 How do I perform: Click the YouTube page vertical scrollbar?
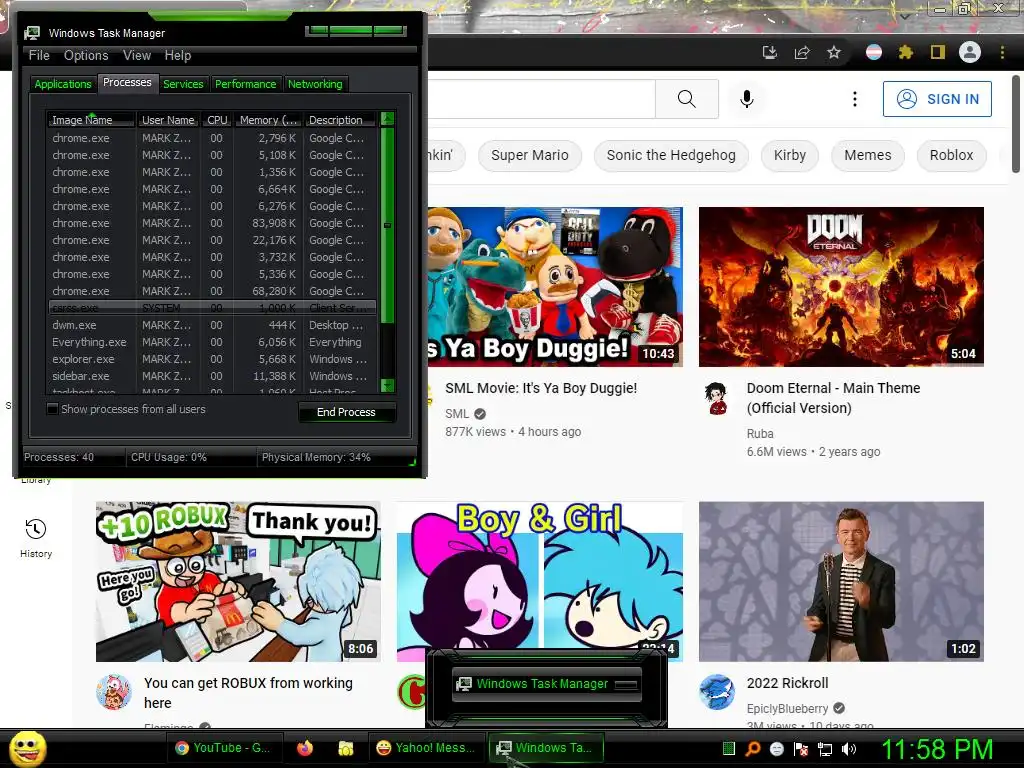click(1016, 124)
